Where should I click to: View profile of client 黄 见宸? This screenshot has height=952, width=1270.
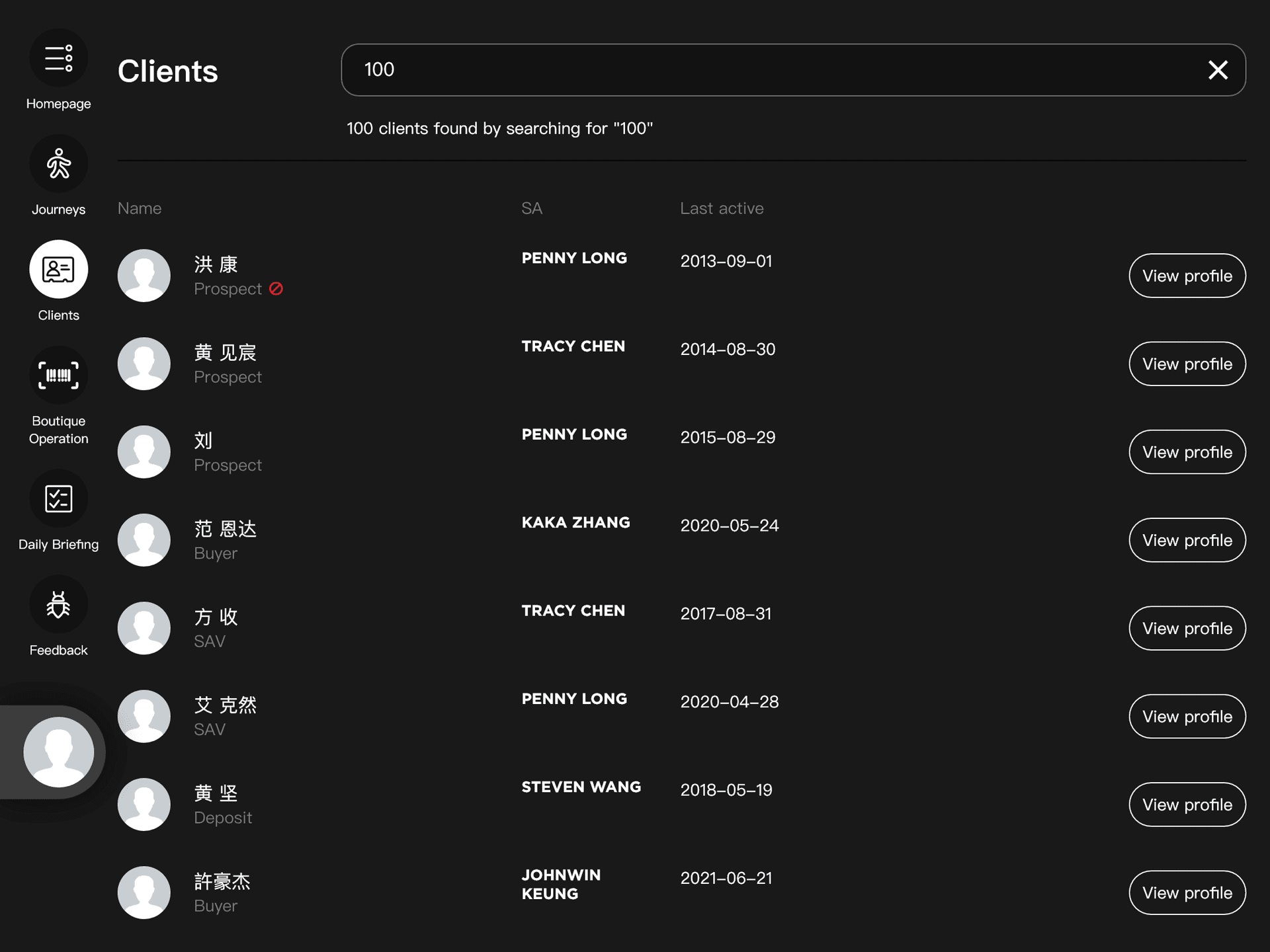pyautogui.click(x=1187, y=364)
